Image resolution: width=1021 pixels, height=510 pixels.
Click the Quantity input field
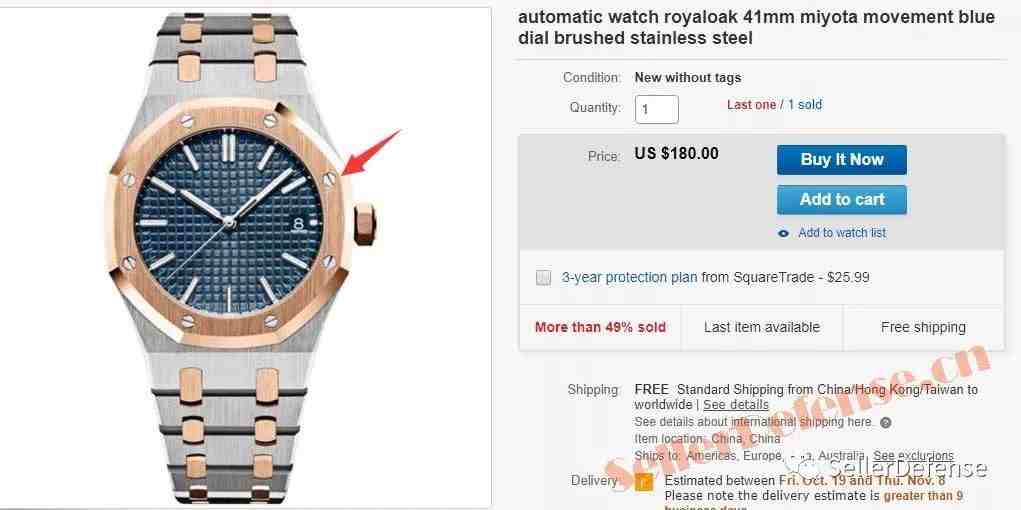coord(656,109)
